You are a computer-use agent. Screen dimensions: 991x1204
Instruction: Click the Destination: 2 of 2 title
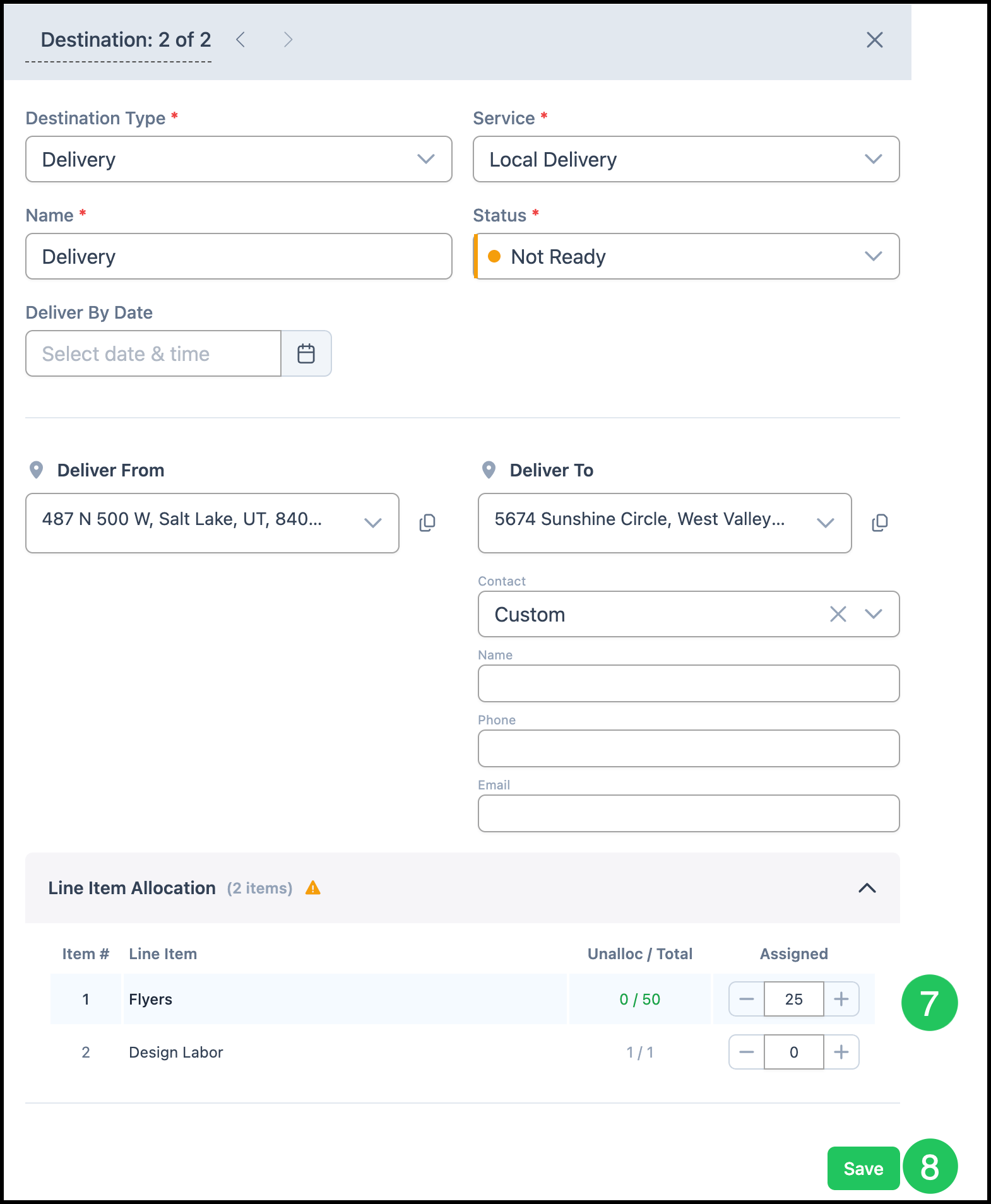point(126,40)
